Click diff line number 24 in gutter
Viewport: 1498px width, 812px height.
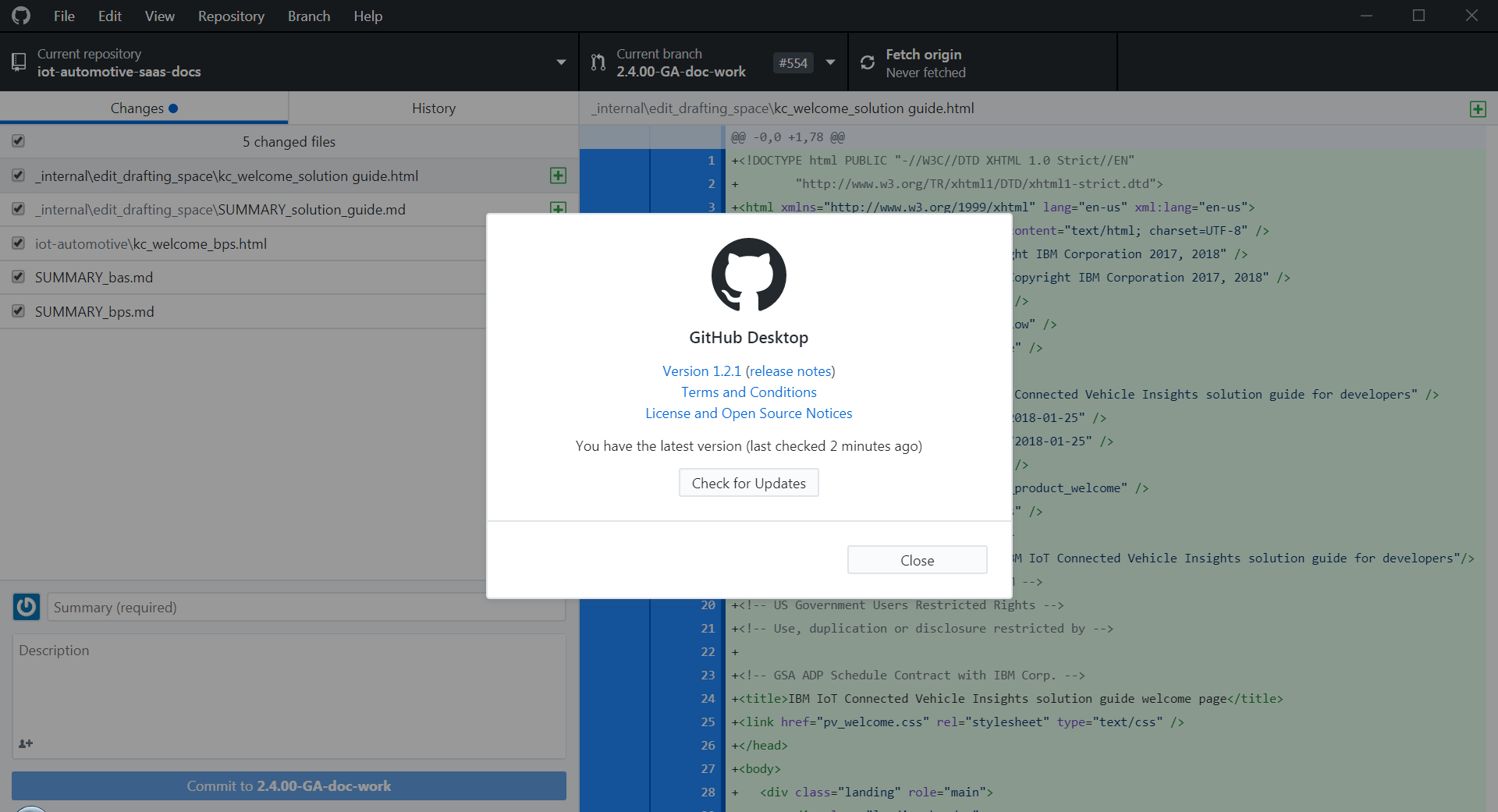click(708, 699)
